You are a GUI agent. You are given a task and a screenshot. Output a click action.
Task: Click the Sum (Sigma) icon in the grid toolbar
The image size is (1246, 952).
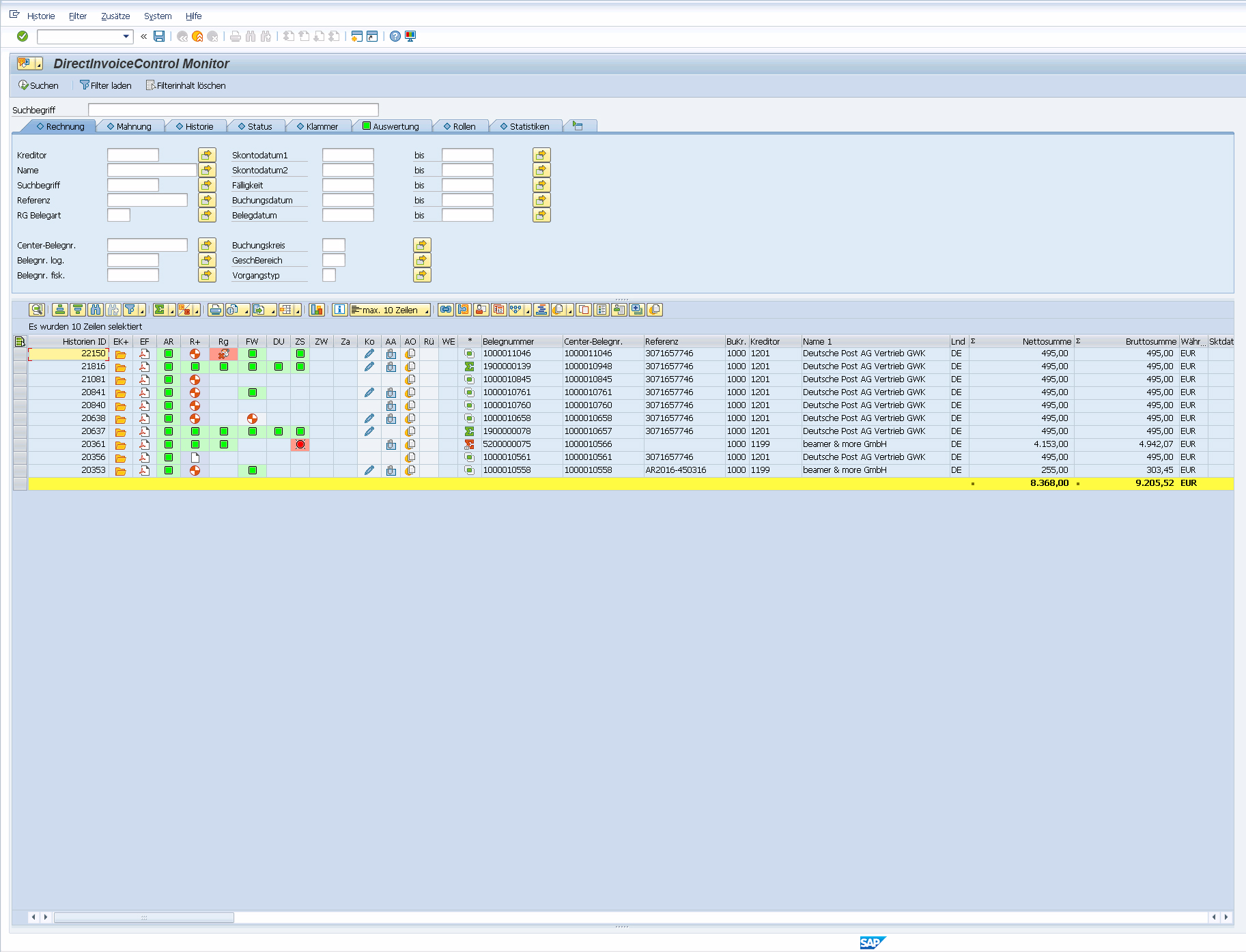160,310
